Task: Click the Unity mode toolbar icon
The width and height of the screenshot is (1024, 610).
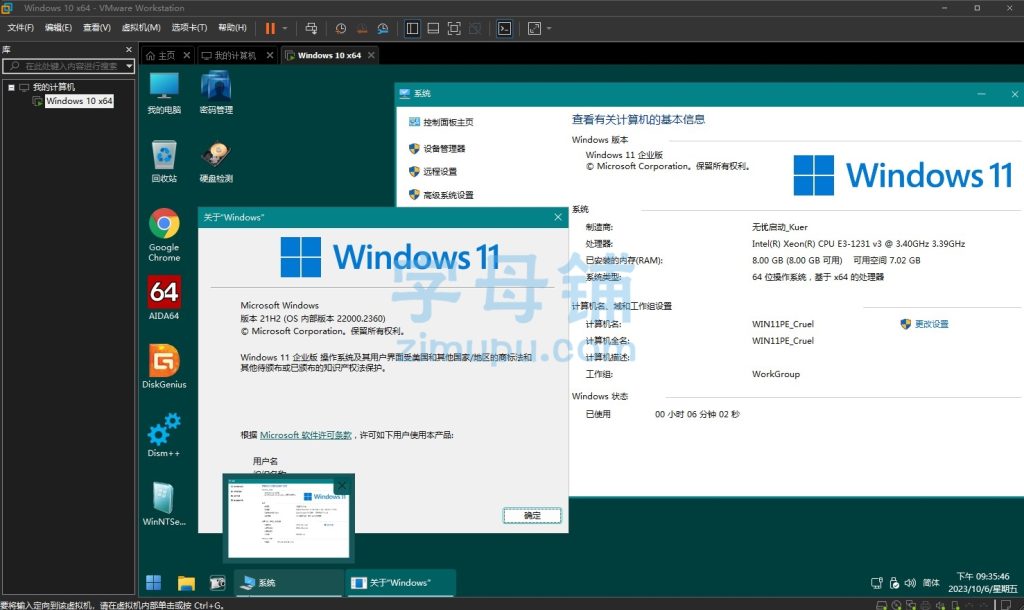Action: pos(475,28)
